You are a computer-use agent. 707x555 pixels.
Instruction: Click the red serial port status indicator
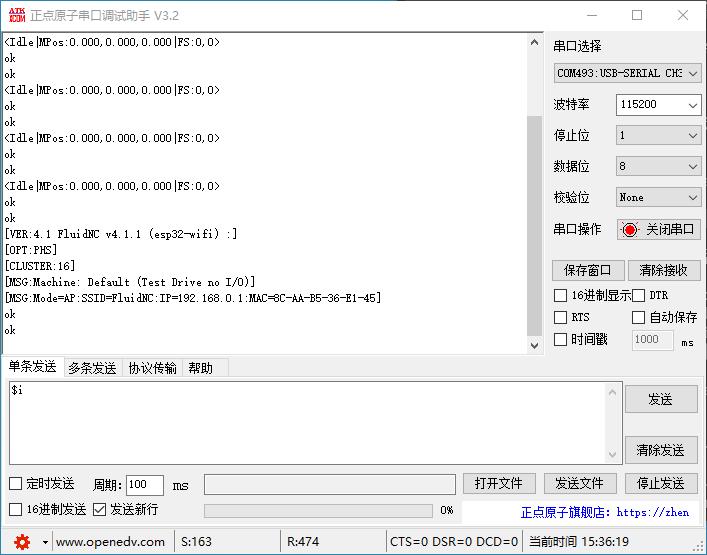point(630,230)
